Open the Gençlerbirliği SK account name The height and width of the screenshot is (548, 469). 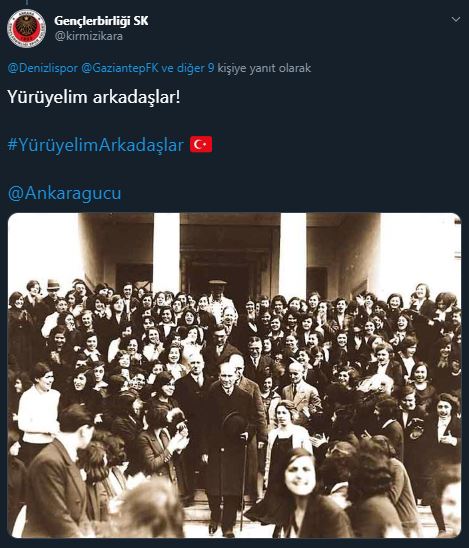click(x=101, y=21)
